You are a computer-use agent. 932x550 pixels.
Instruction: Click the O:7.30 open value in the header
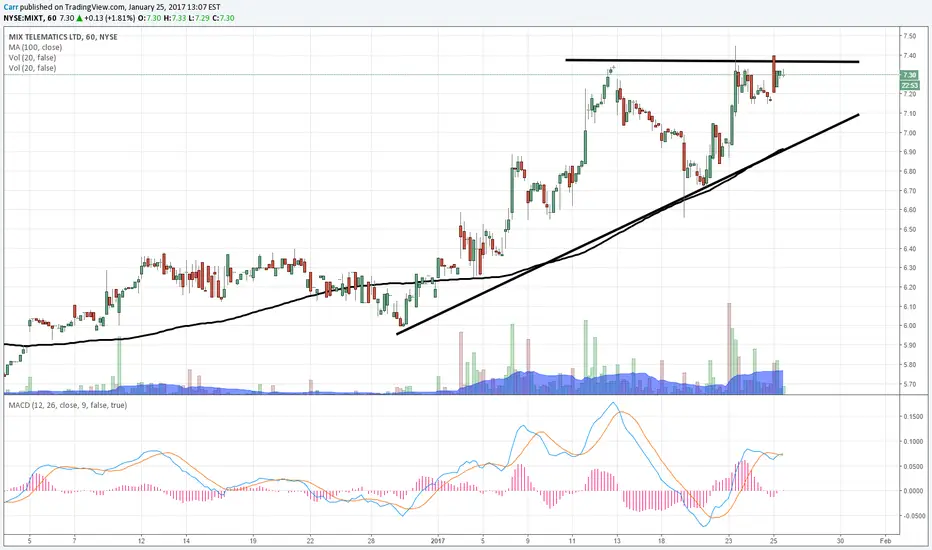tap(149, 18)
